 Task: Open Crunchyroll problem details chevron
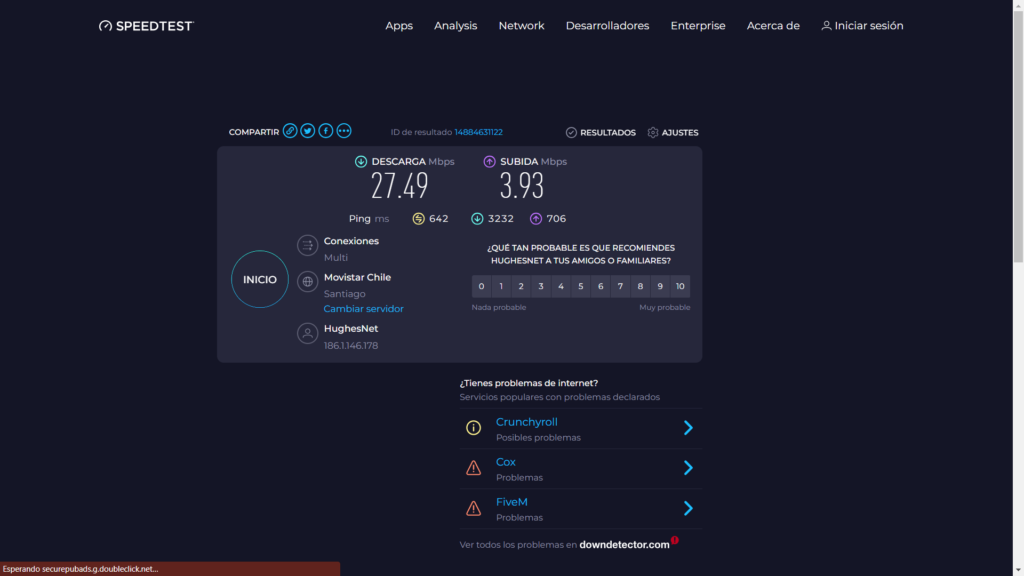pyautogui.click(x=688, y=428)
